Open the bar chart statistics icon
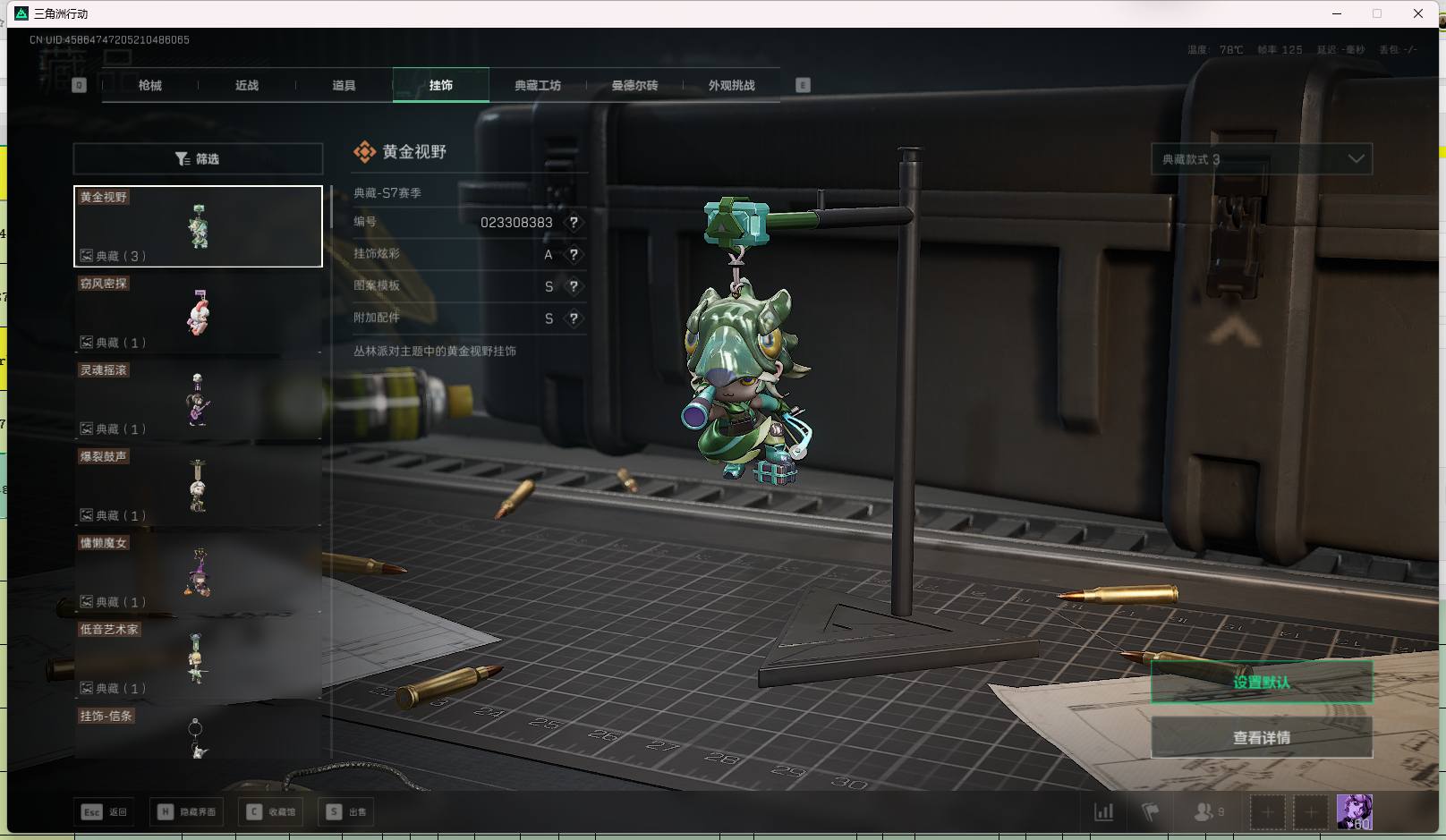1446x840 pixels. (x=1104, y=811)
